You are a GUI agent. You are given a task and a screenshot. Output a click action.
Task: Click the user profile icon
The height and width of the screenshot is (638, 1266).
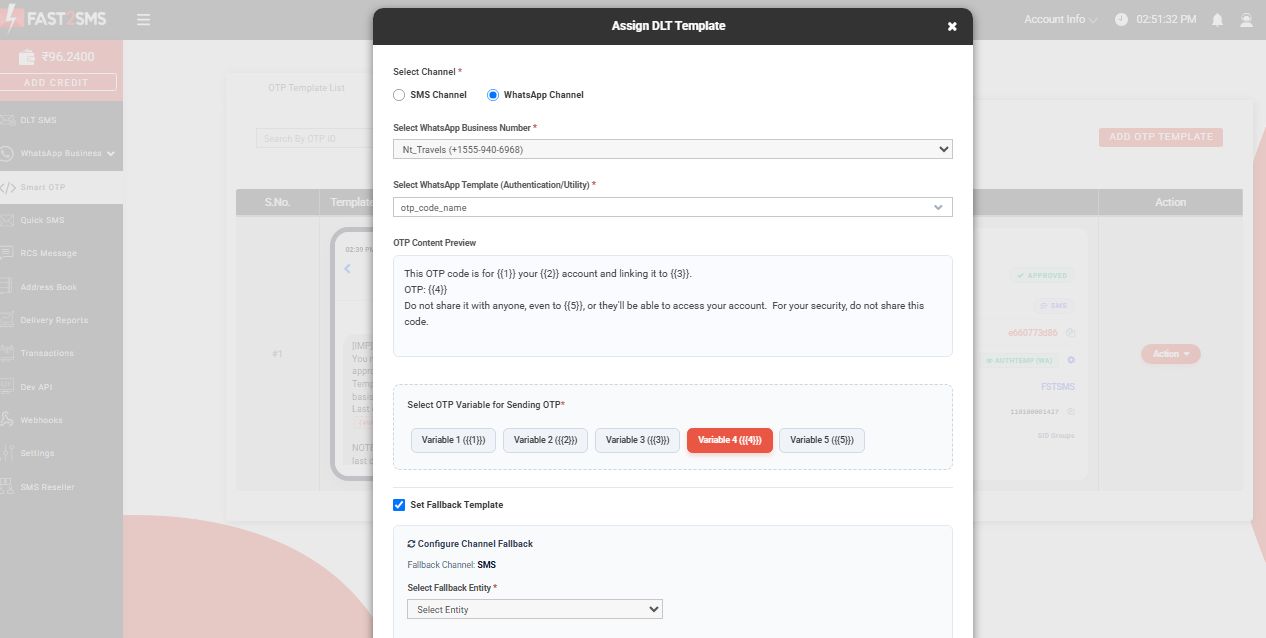pos(1246,20)
